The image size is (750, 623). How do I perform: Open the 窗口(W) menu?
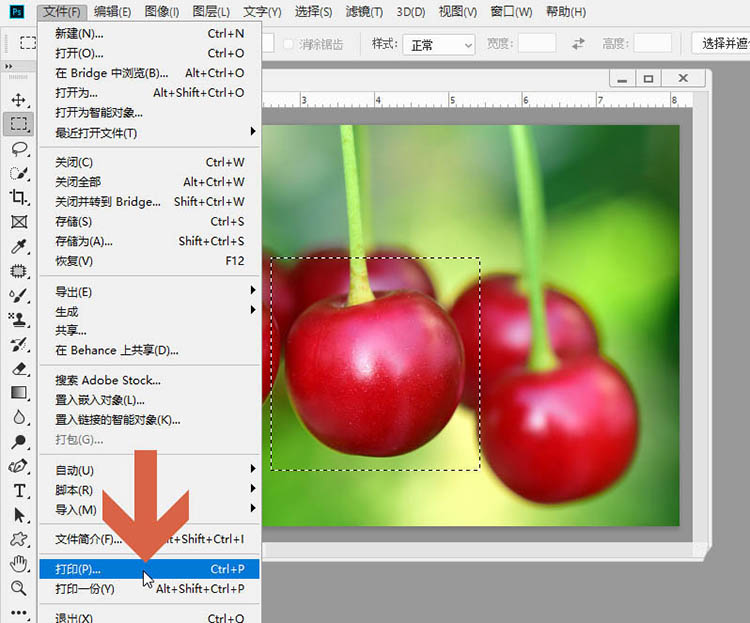click(511, 11)
